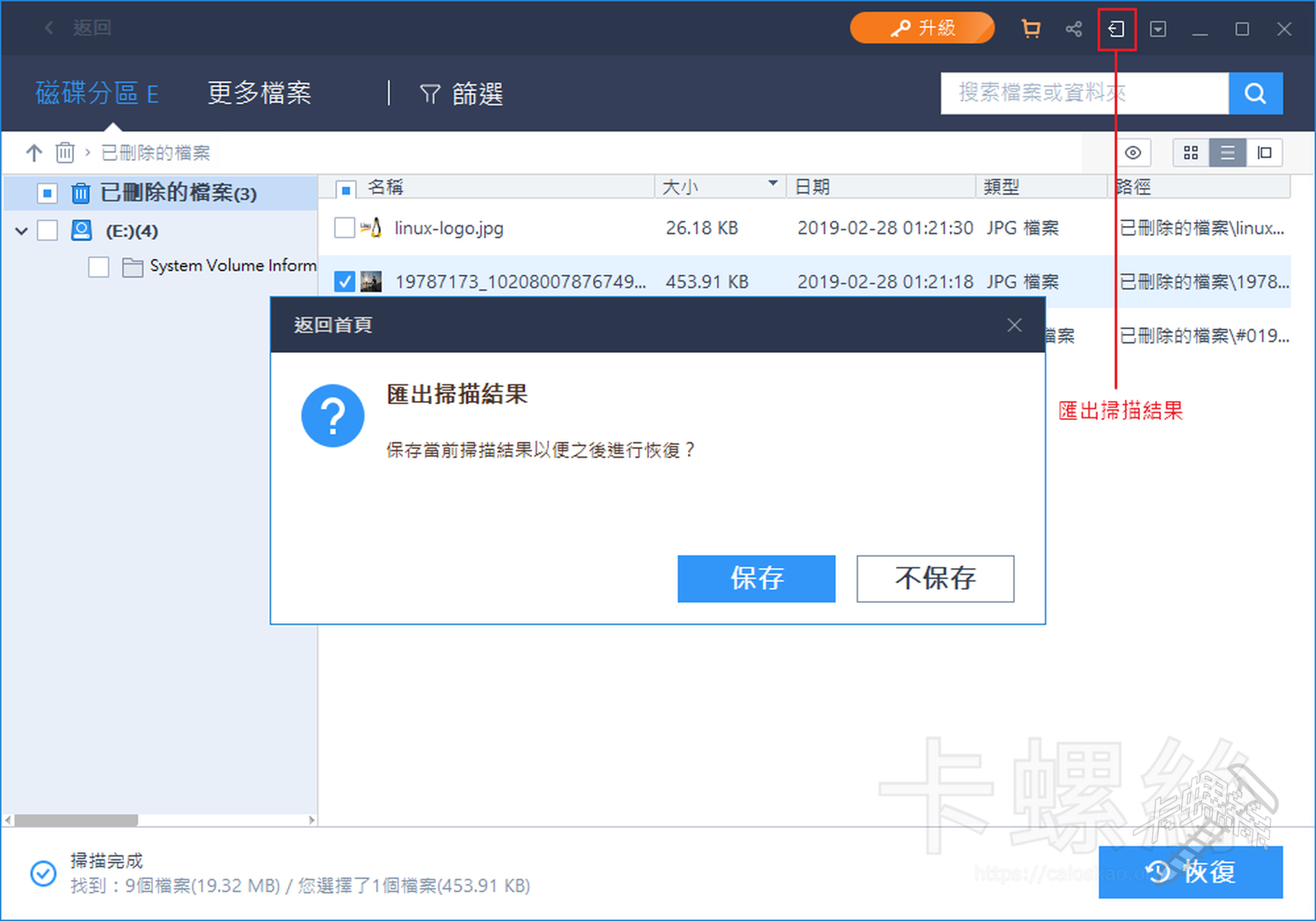
Task: Switch to list view
Action: point(1228,152)
